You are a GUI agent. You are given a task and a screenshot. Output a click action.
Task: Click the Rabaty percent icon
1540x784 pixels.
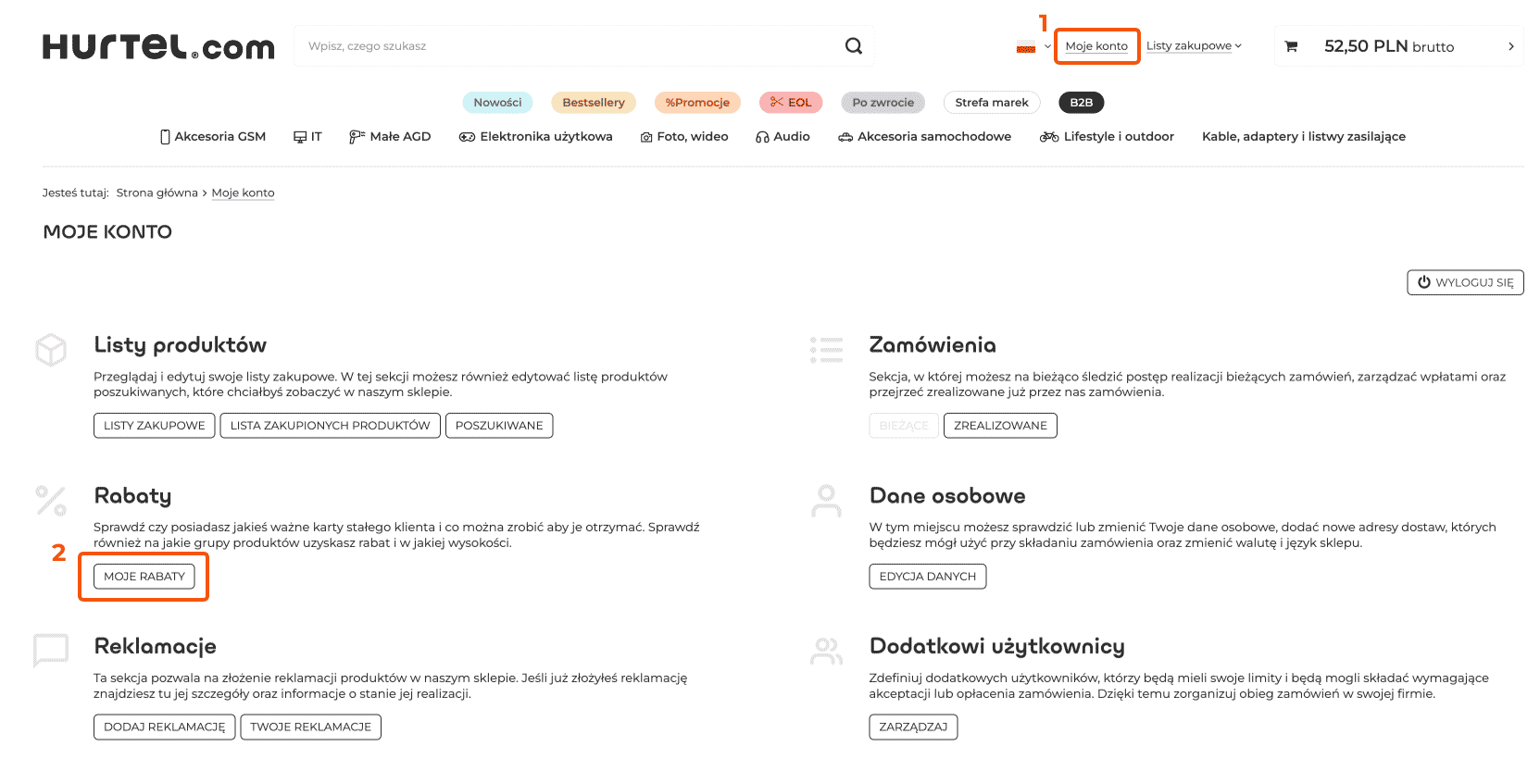pos(51,501)
